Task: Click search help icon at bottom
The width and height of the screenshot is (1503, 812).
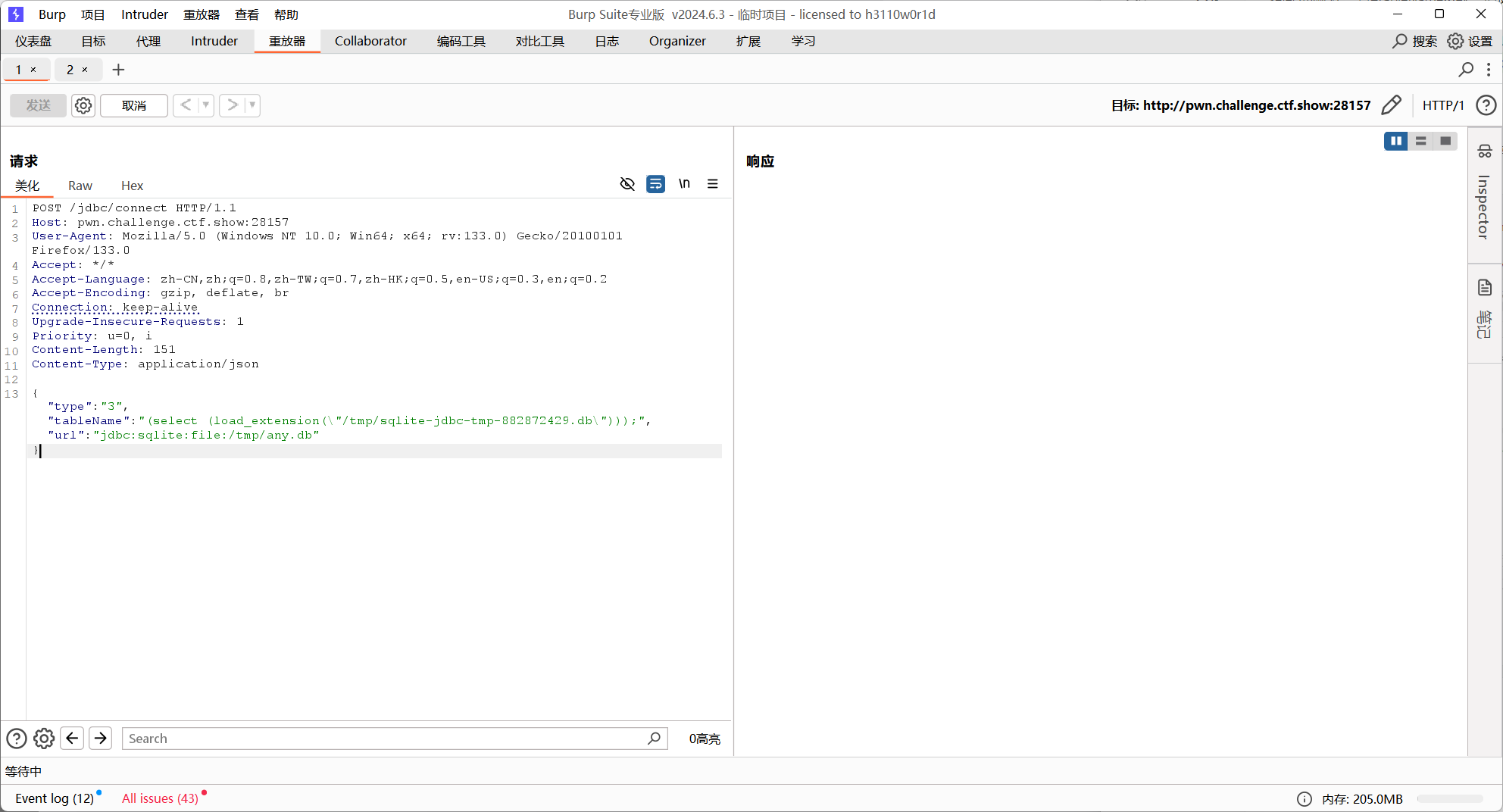Action: point(17,739)
